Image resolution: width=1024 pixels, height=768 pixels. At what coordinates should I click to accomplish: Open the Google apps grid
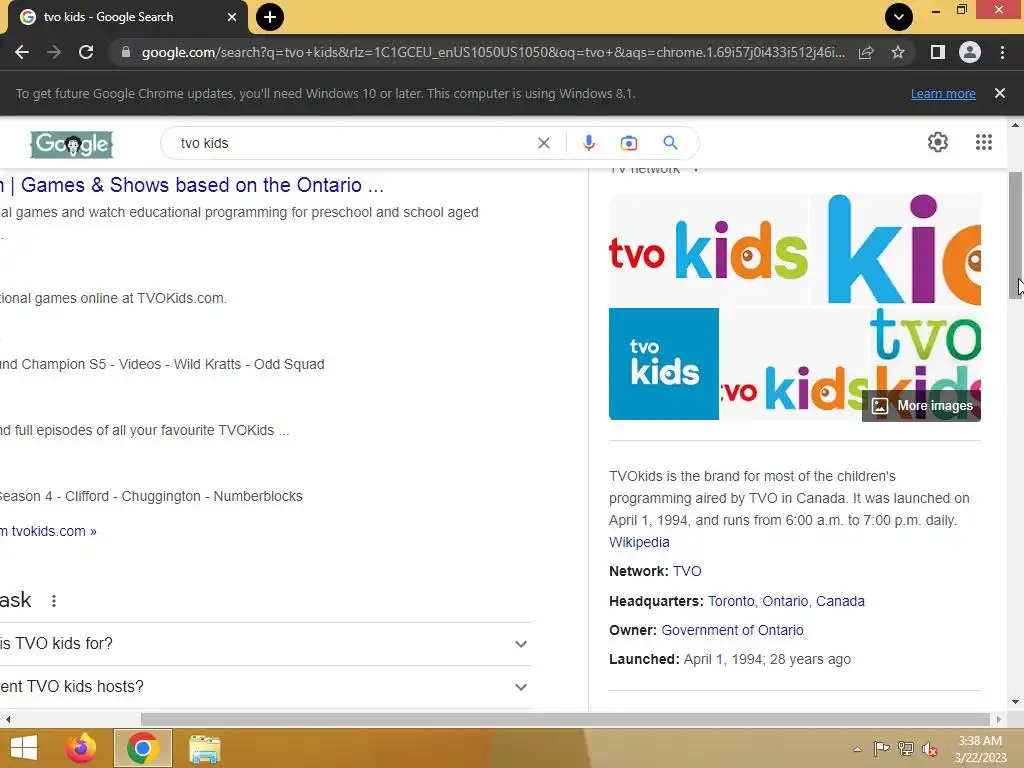[x=984, y=142]
